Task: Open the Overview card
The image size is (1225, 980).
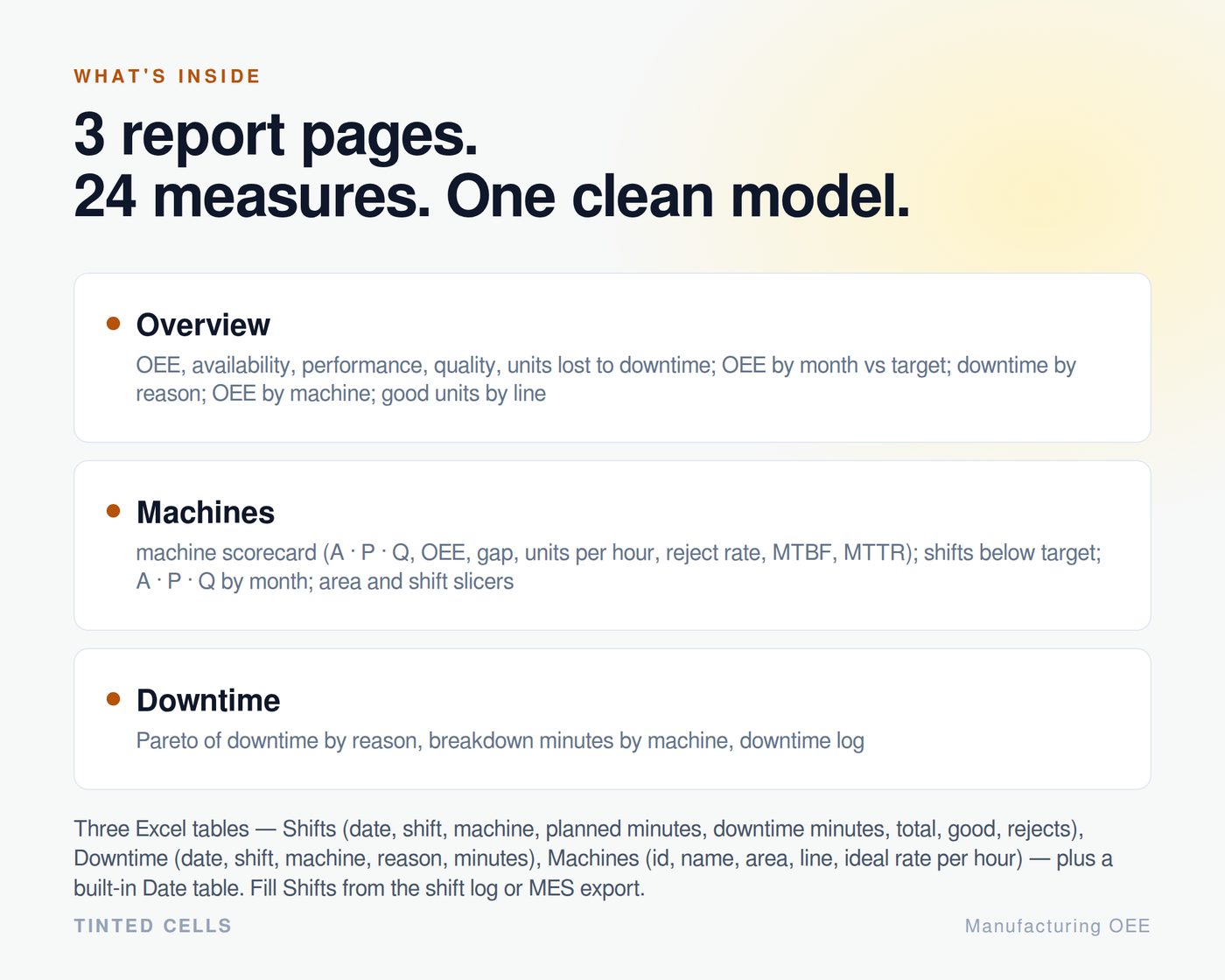Action: (612, 358)
